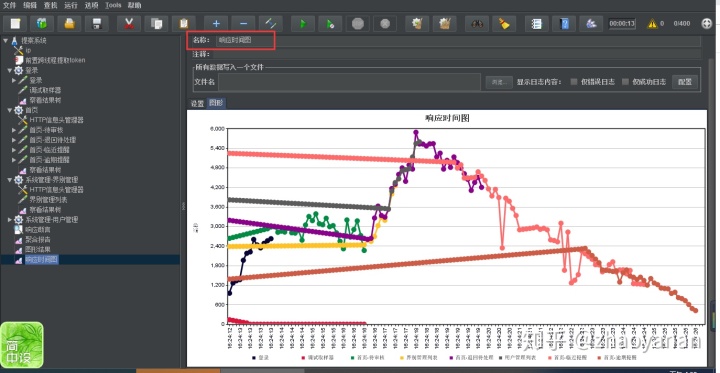Click the Clear results icon

[417, 23]
